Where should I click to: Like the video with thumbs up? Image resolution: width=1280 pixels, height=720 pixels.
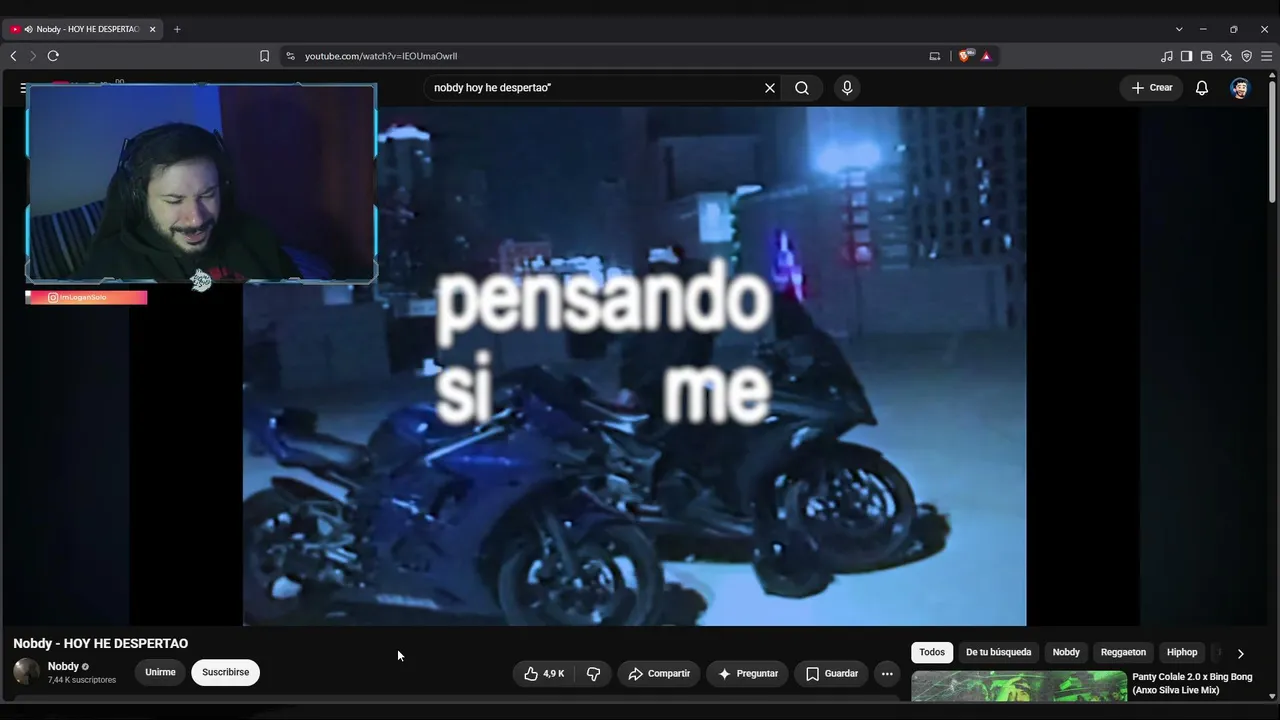[544, 674]
